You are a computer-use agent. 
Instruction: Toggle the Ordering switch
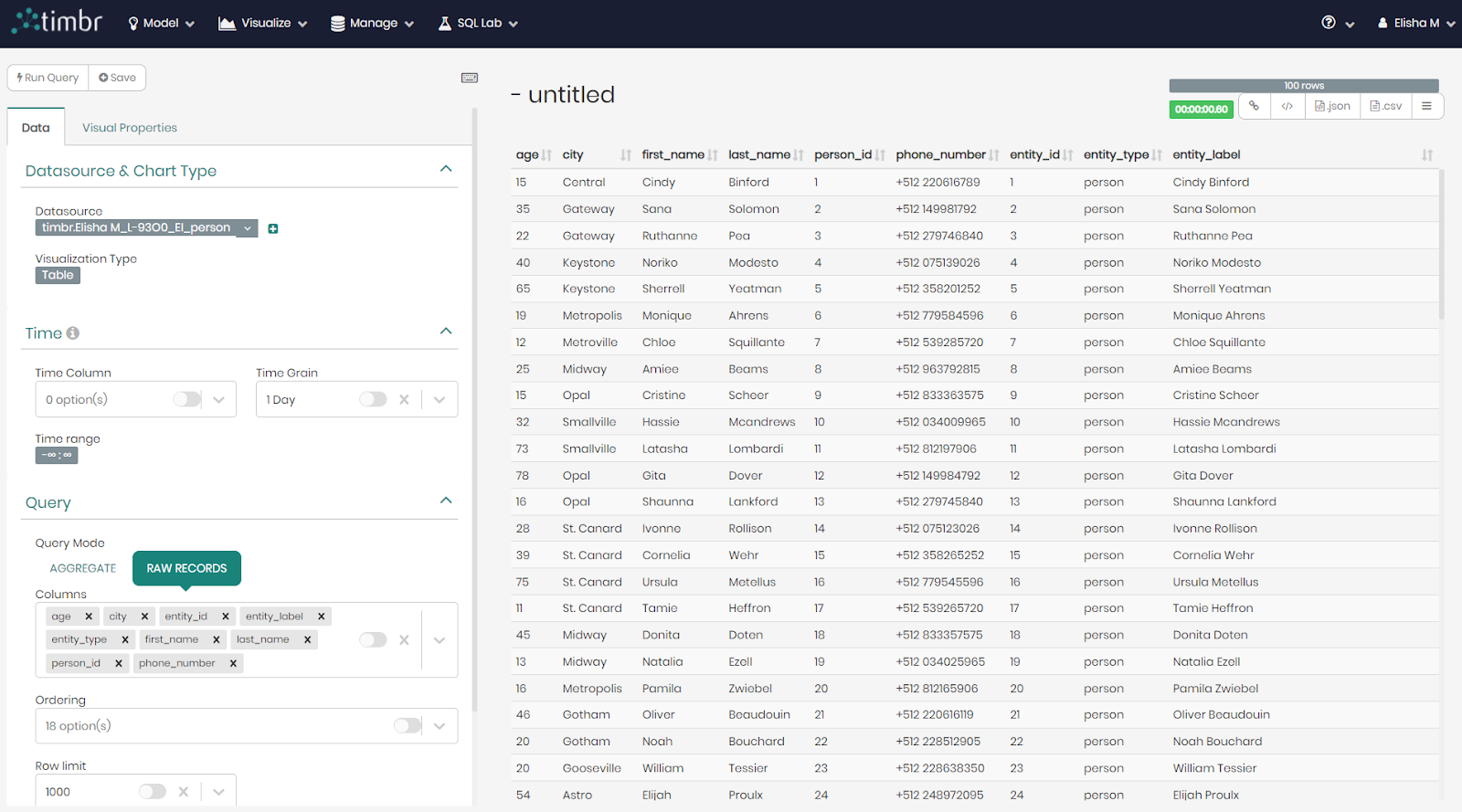(407, 725)
